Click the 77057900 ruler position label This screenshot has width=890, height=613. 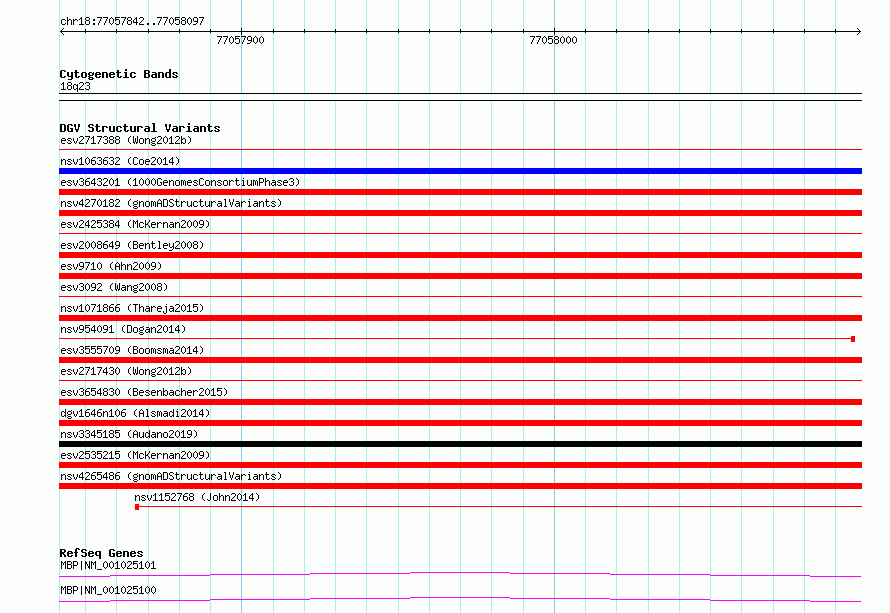pyautogui.click(x=240, y=40)
